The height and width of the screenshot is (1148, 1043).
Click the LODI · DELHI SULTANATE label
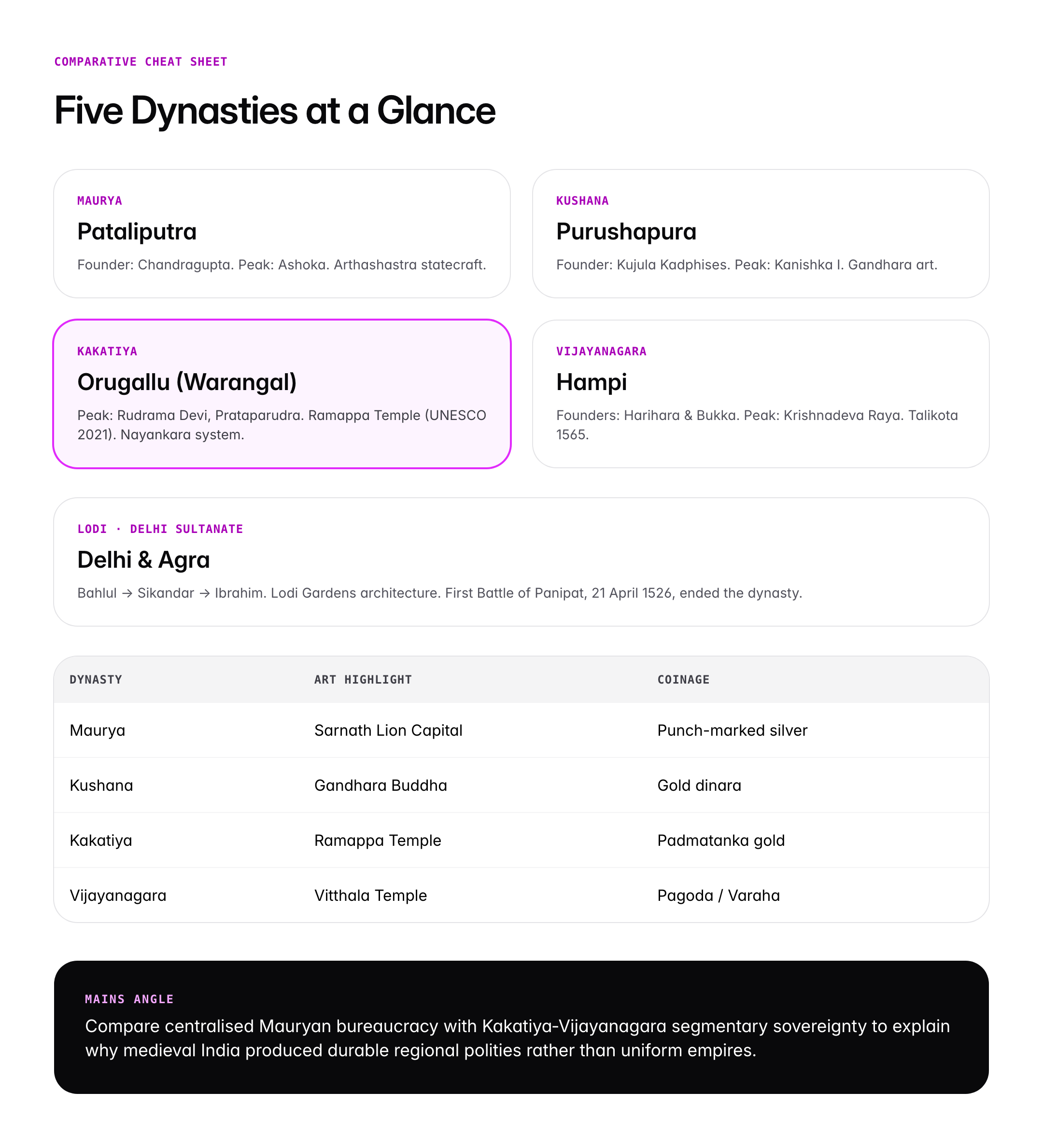coord(160,529)
